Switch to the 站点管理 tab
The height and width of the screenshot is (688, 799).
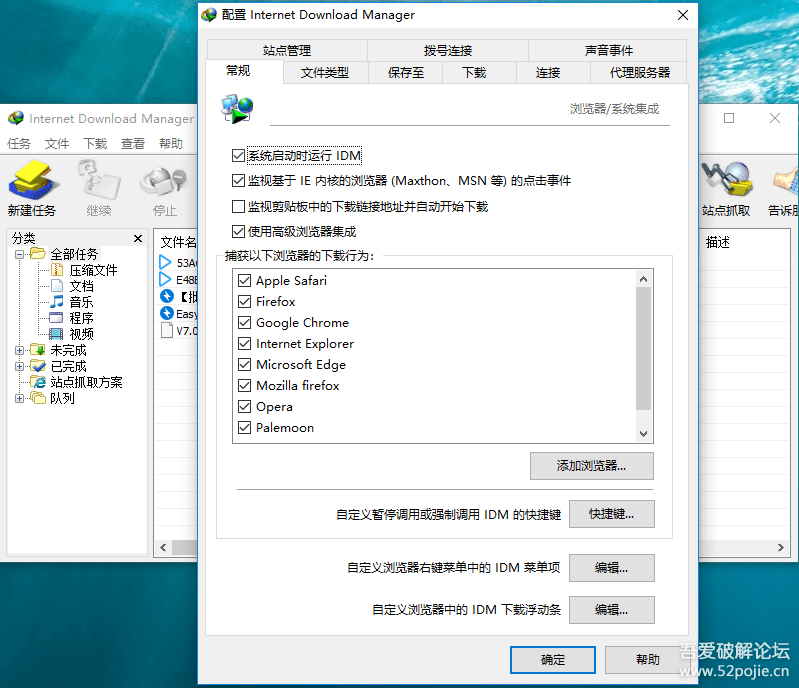click(287, 50)
